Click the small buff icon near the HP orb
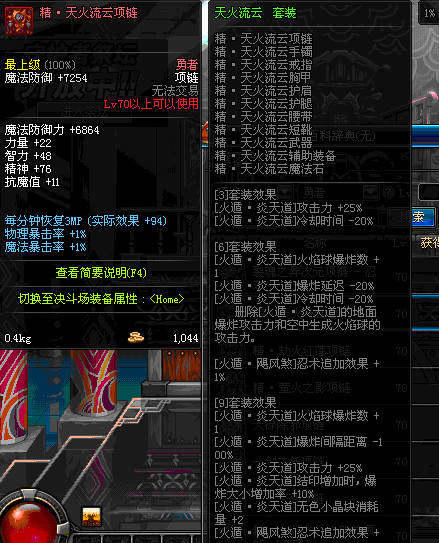The width and height of the screenshot is (439, 543). [91, 517]
